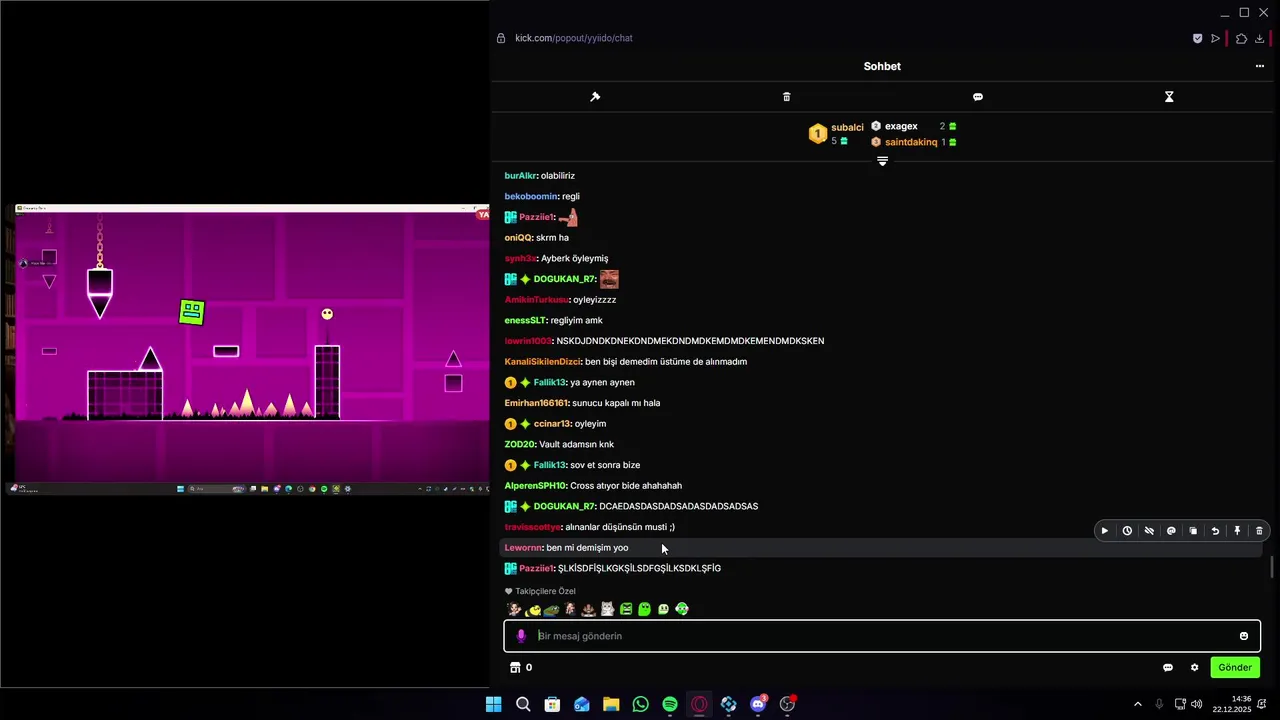1280x720 pixels.
Task: Click the clock timeout icon in message actions
Action: click(1127, 531)
